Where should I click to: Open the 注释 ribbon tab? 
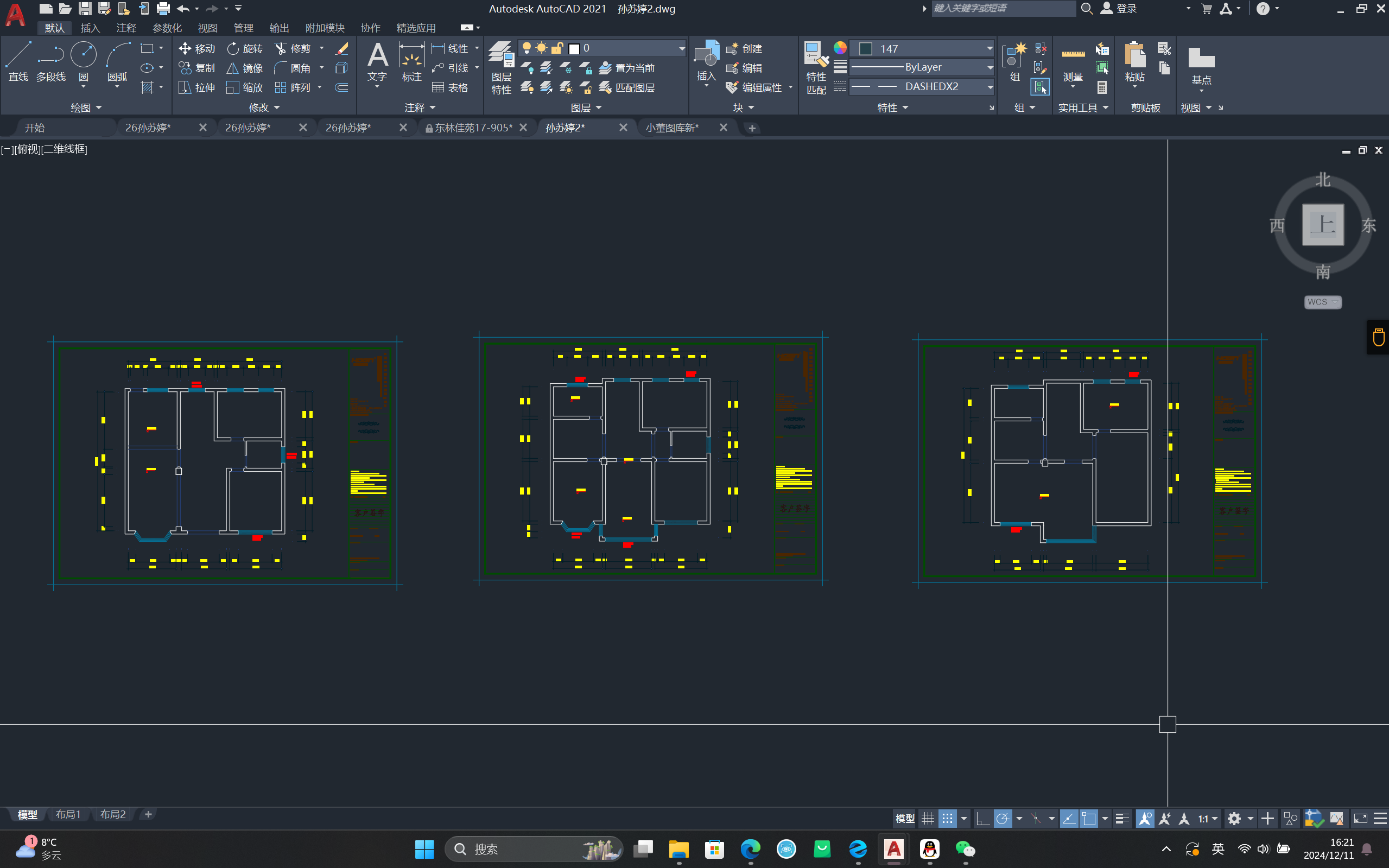pyautogui.click(x=126, y=28)
